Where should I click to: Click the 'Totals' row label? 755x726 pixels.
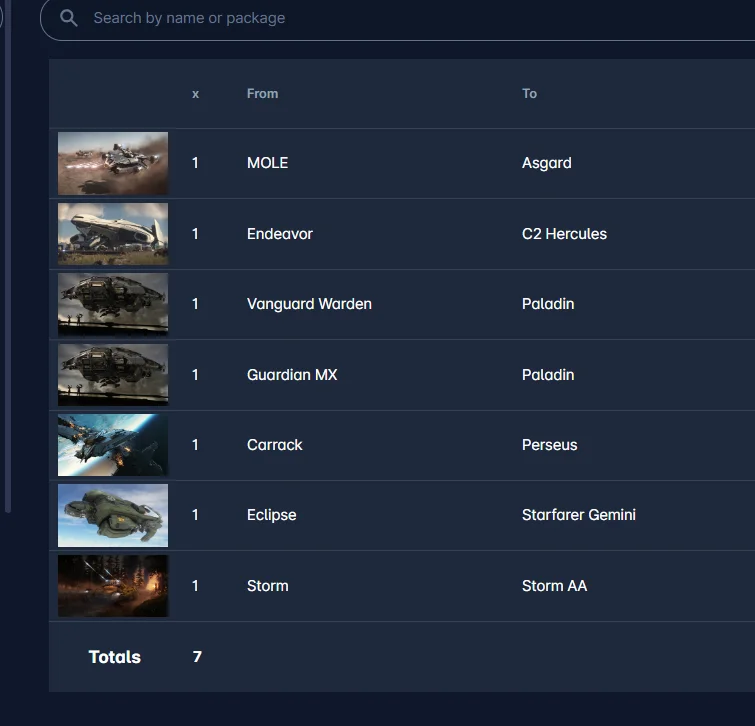tap(115, 657)
